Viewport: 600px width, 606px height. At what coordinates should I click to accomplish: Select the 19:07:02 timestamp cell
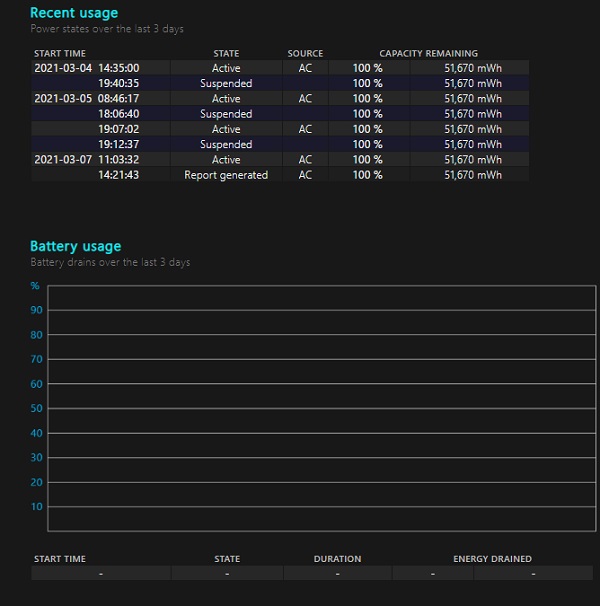(118, 129)
